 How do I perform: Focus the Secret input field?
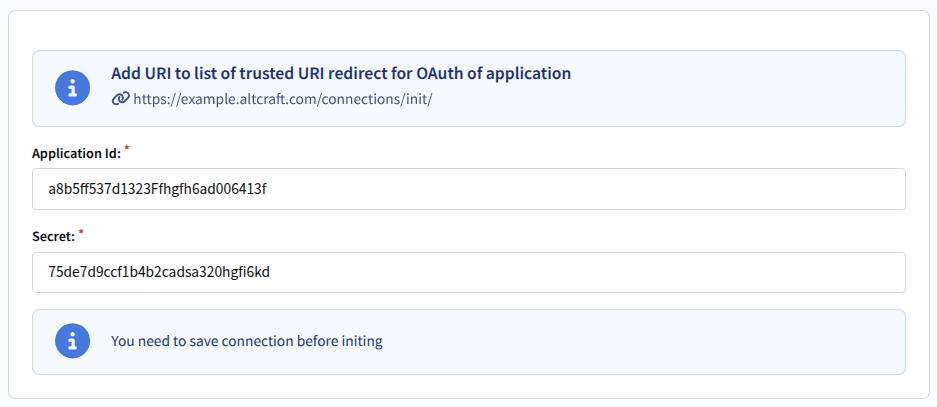tap(468, 272)
